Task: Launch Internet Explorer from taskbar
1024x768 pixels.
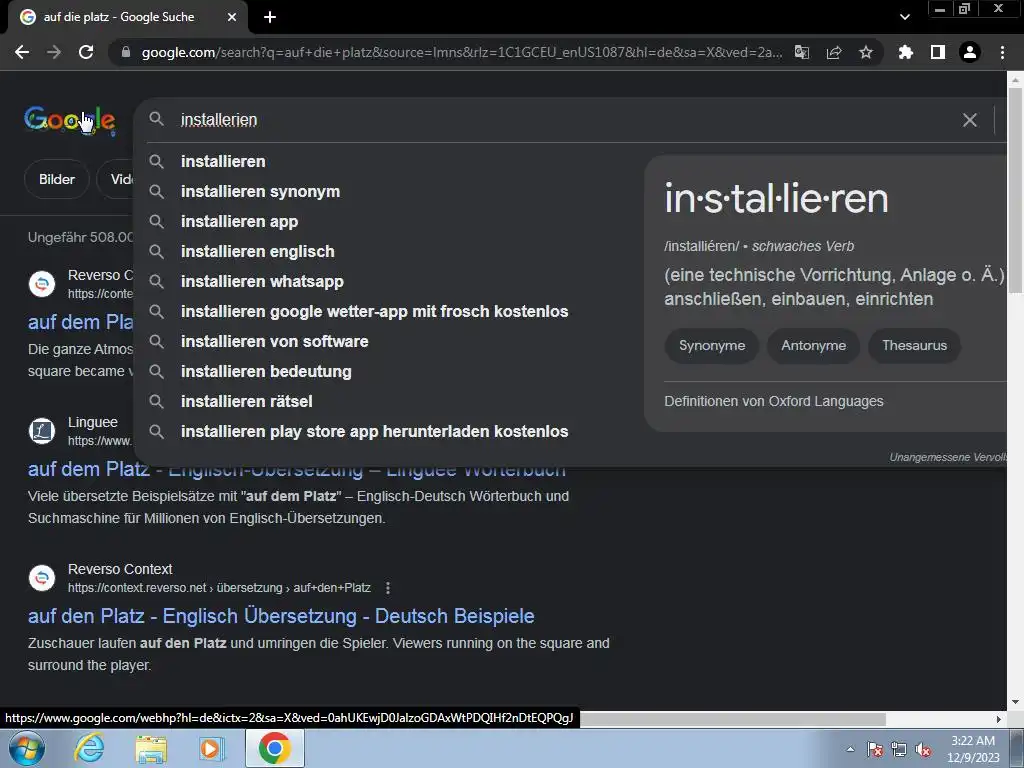Action: point(89,748)
